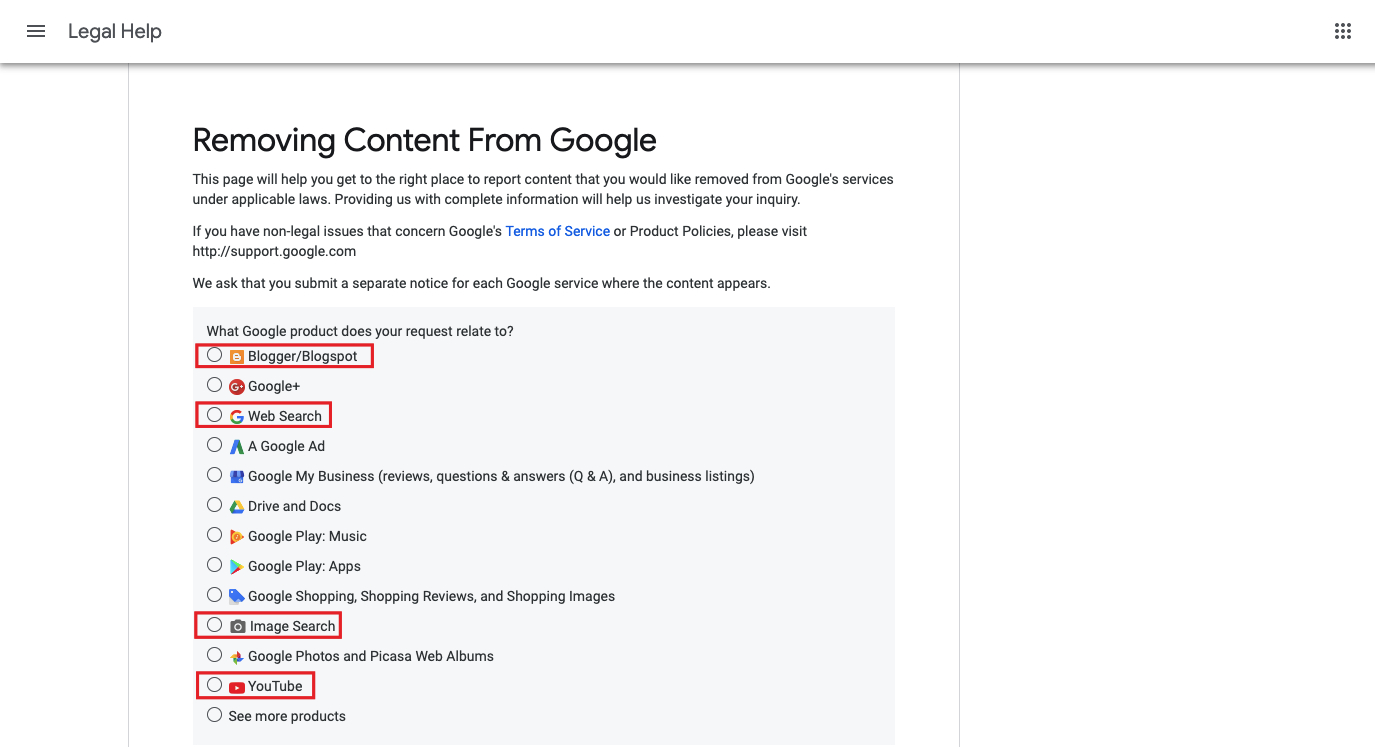
Task: Choose the Google Play: Music radio option
Action: [214, 535]
